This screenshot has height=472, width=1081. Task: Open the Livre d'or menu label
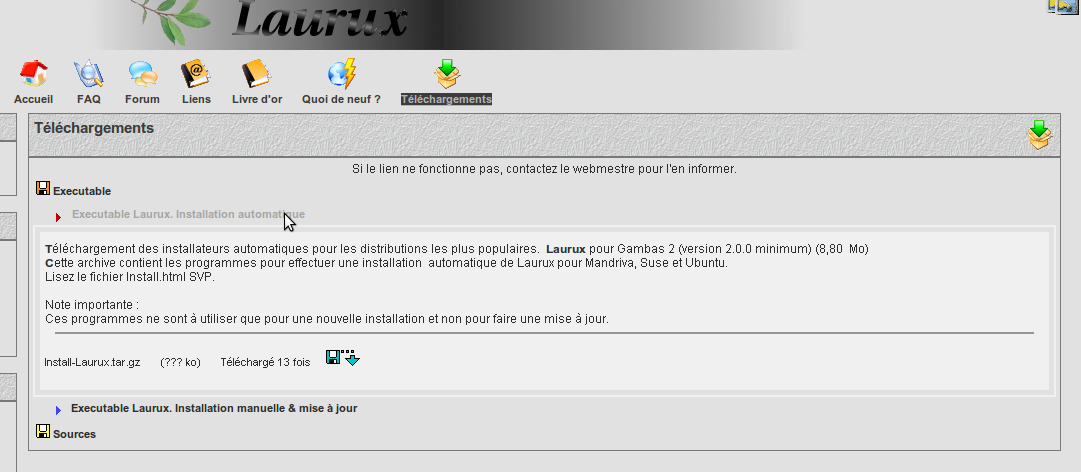257,99
